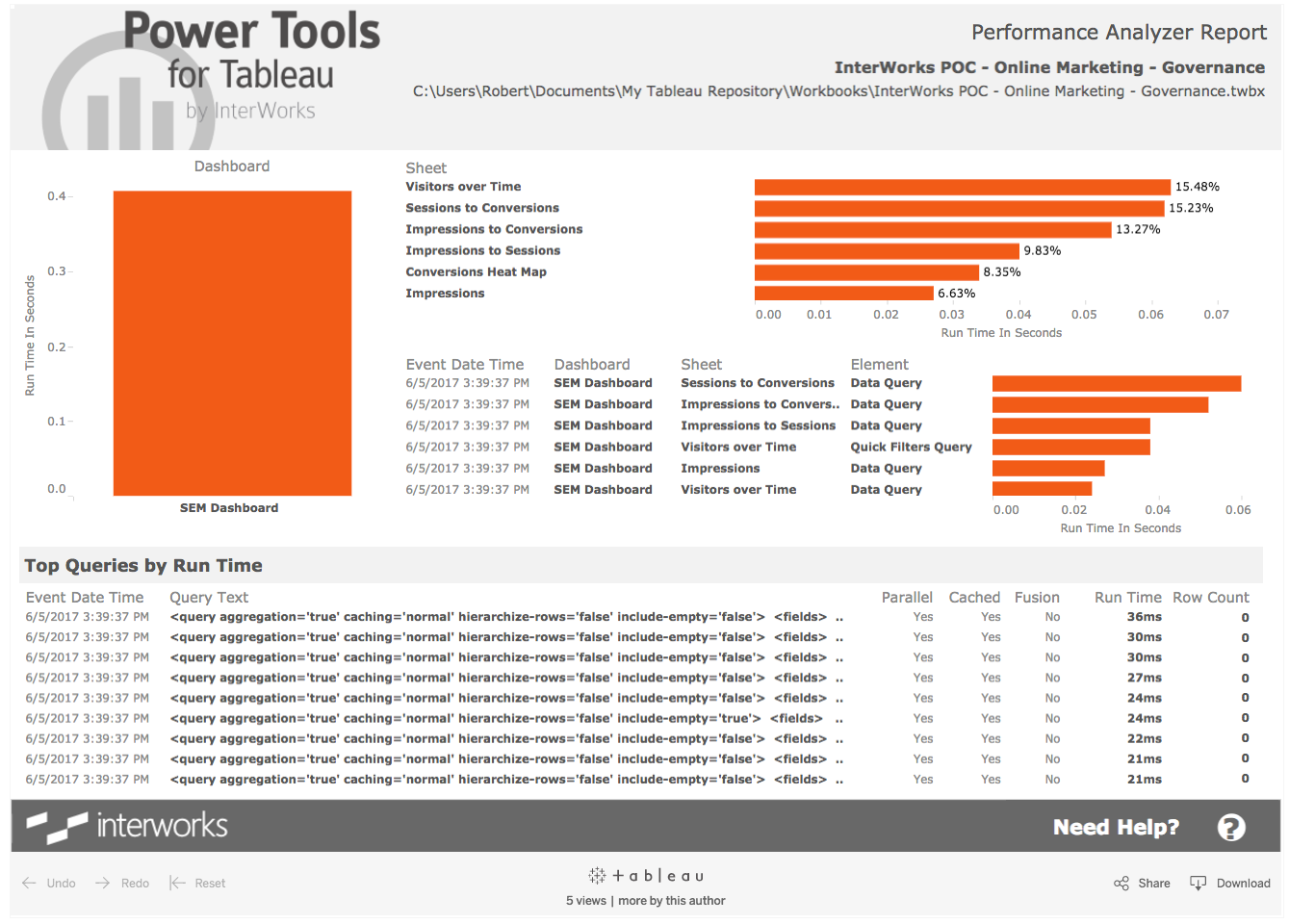
Task: Select the orange SEM Dashboard bar
Action: point(232,342)
